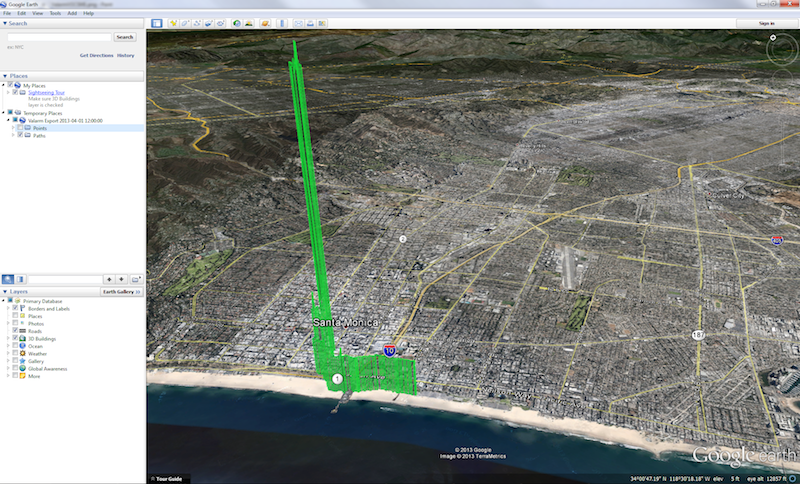Hide the sidebar using toolbar icon

(x=156, y=22)
